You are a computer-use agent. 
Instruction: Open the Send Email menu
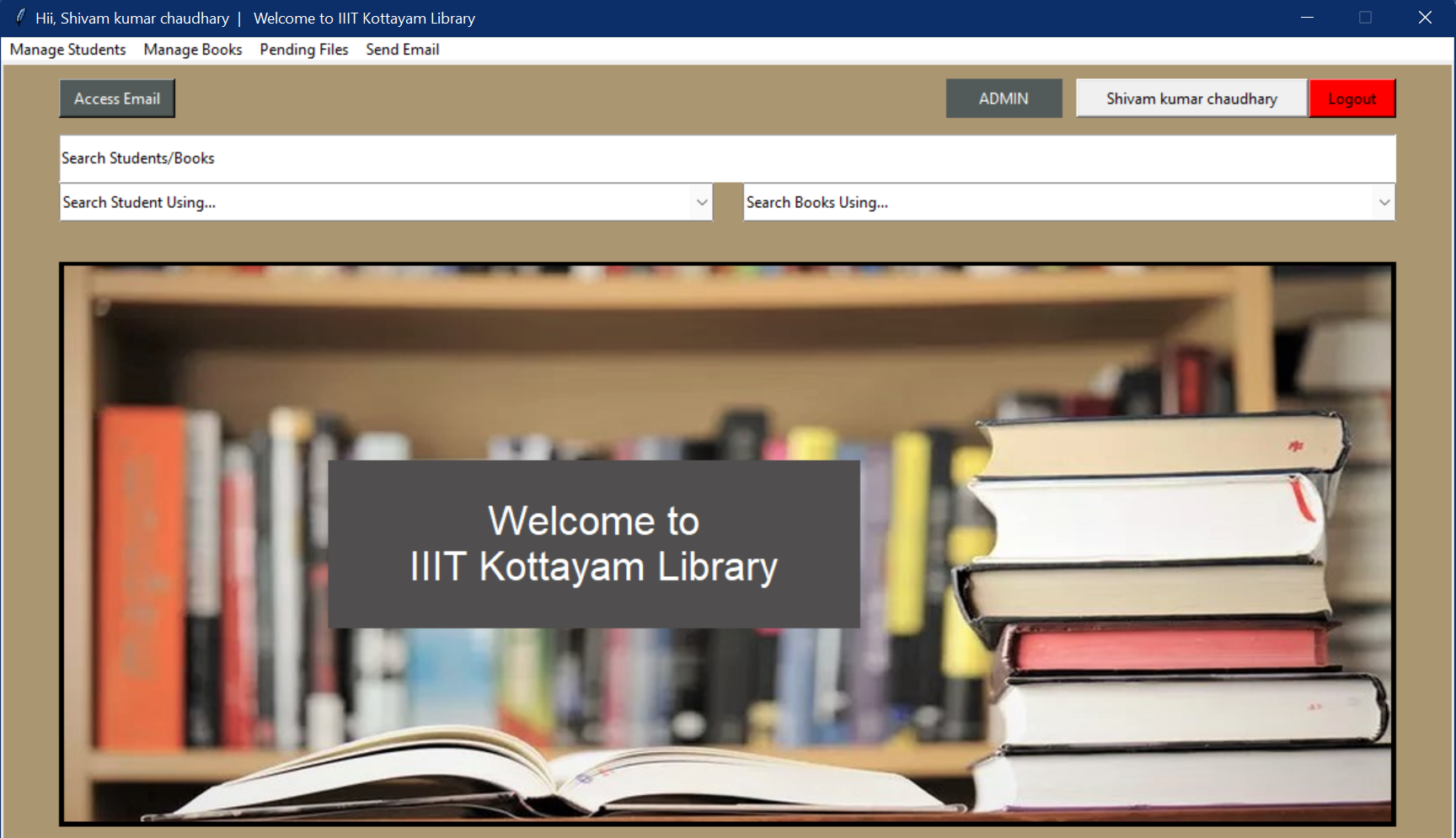click(x=402, y=50)
